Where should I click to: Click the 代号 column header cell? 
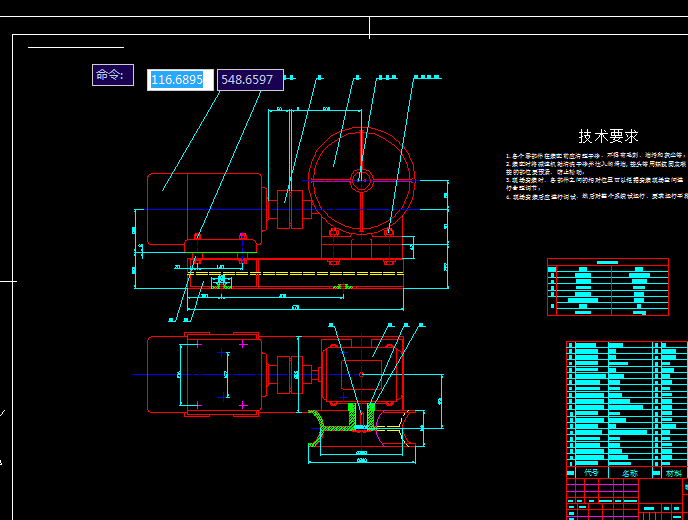coord(591,473)
